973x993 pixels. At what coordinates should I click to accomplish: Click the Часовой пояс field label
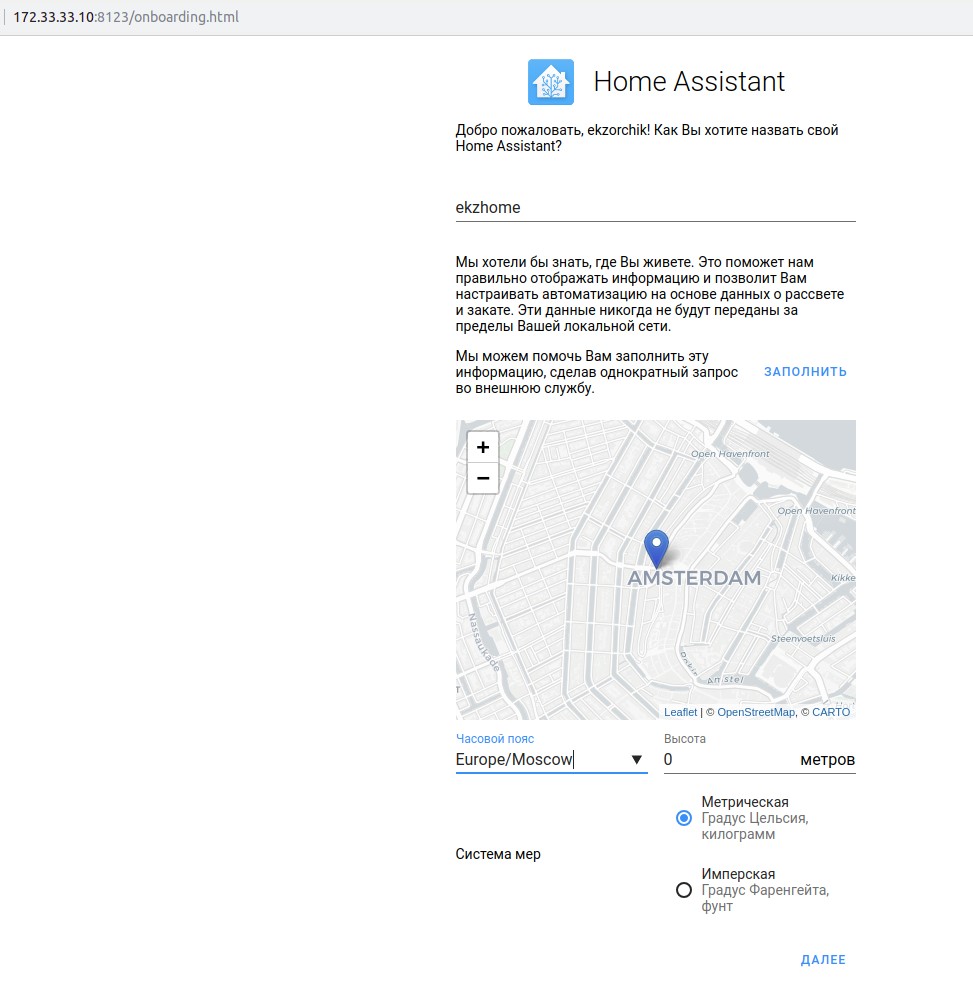point(495,739)
